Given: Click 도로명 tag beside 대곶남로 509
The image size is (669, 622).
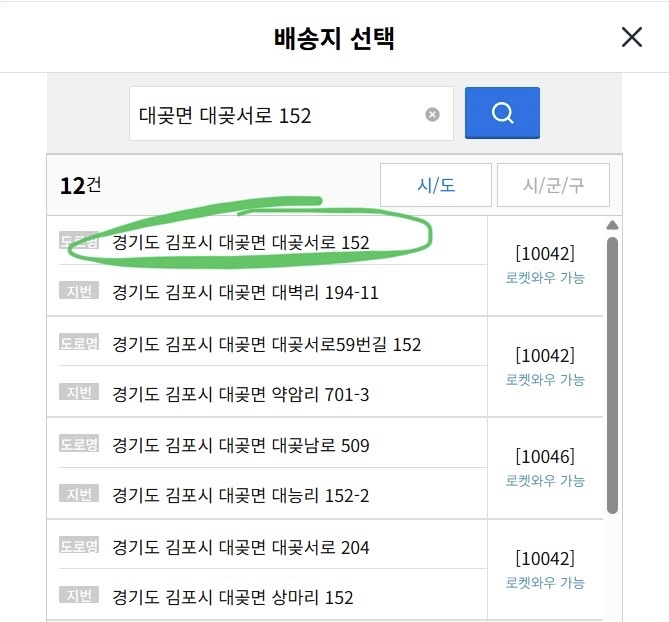Looking at the screenshot, I should tap(79, 445).
